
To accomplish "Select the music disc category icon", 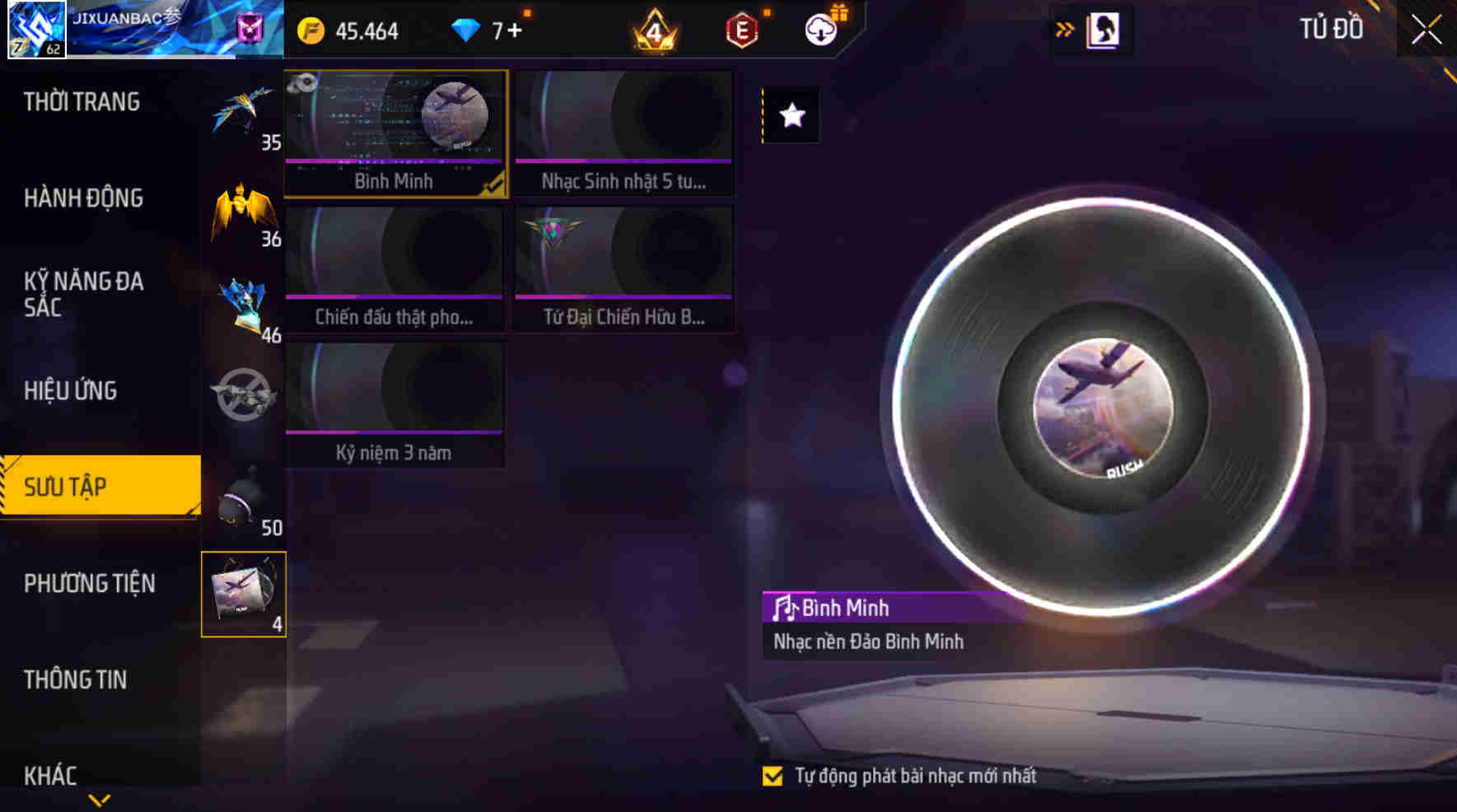I will [x=244, y=594].
